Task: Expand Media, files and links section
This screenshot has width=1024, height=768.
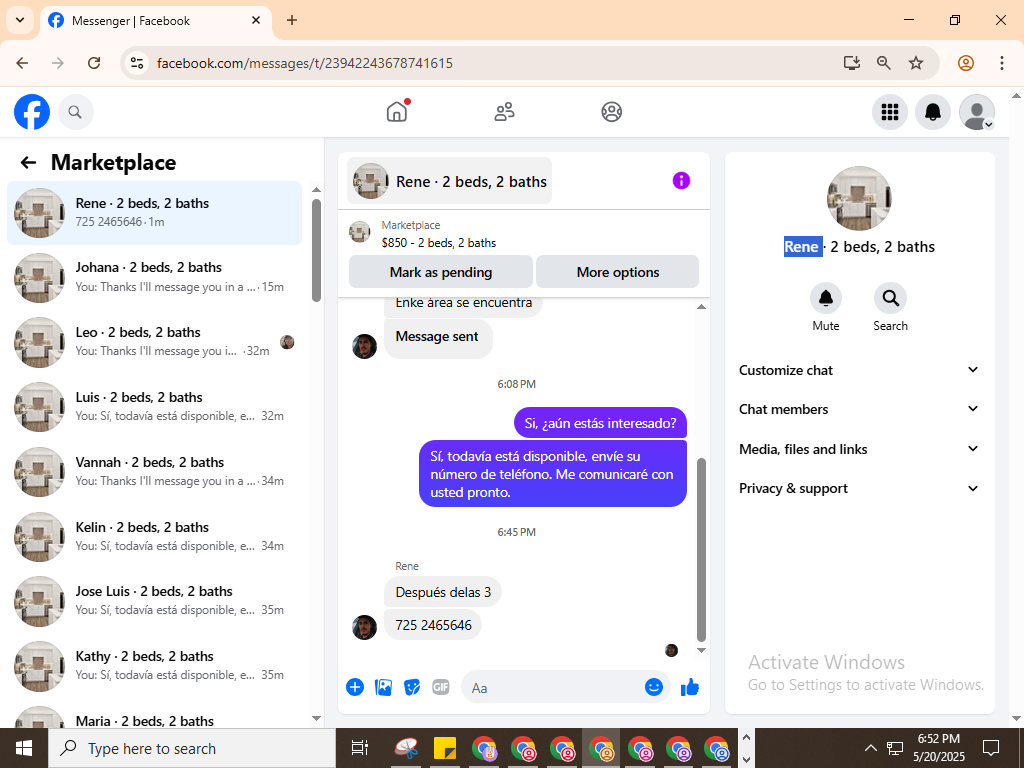Action: point(859,449)
